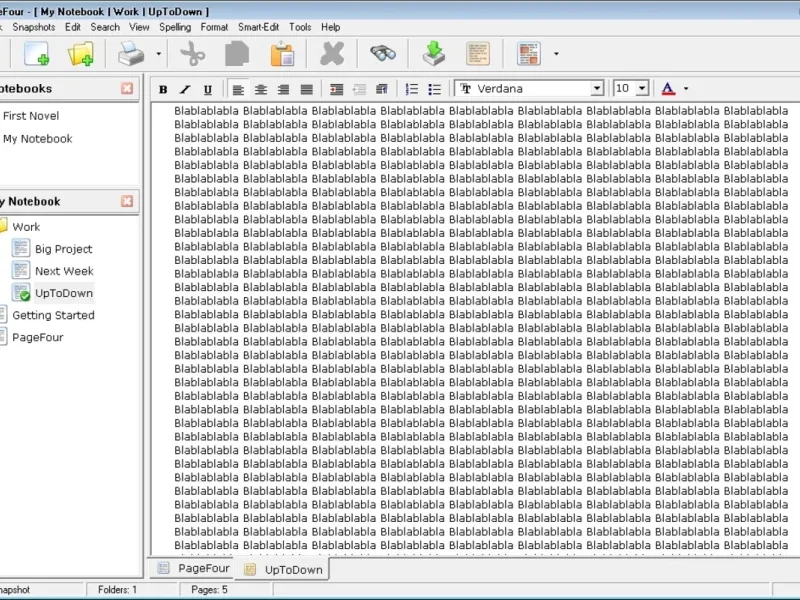Open the Verdana font dropdown
The width and height of the screenshot is (800, 600).
pos(596,89)
